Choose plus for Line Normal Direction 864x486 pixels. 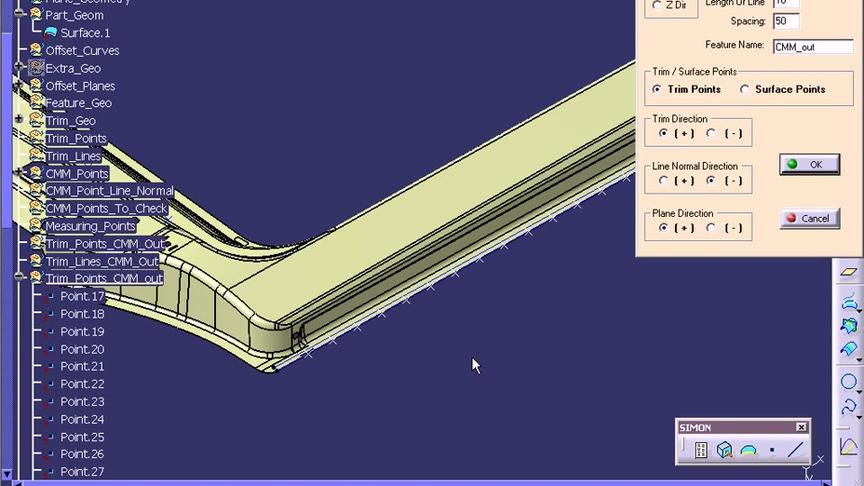pos(661,181)
